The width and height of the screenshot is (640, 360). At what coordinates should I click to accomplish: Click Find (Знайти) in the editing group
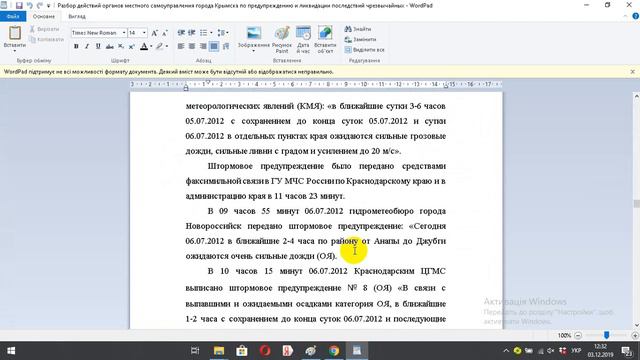[x=358, y=29]
